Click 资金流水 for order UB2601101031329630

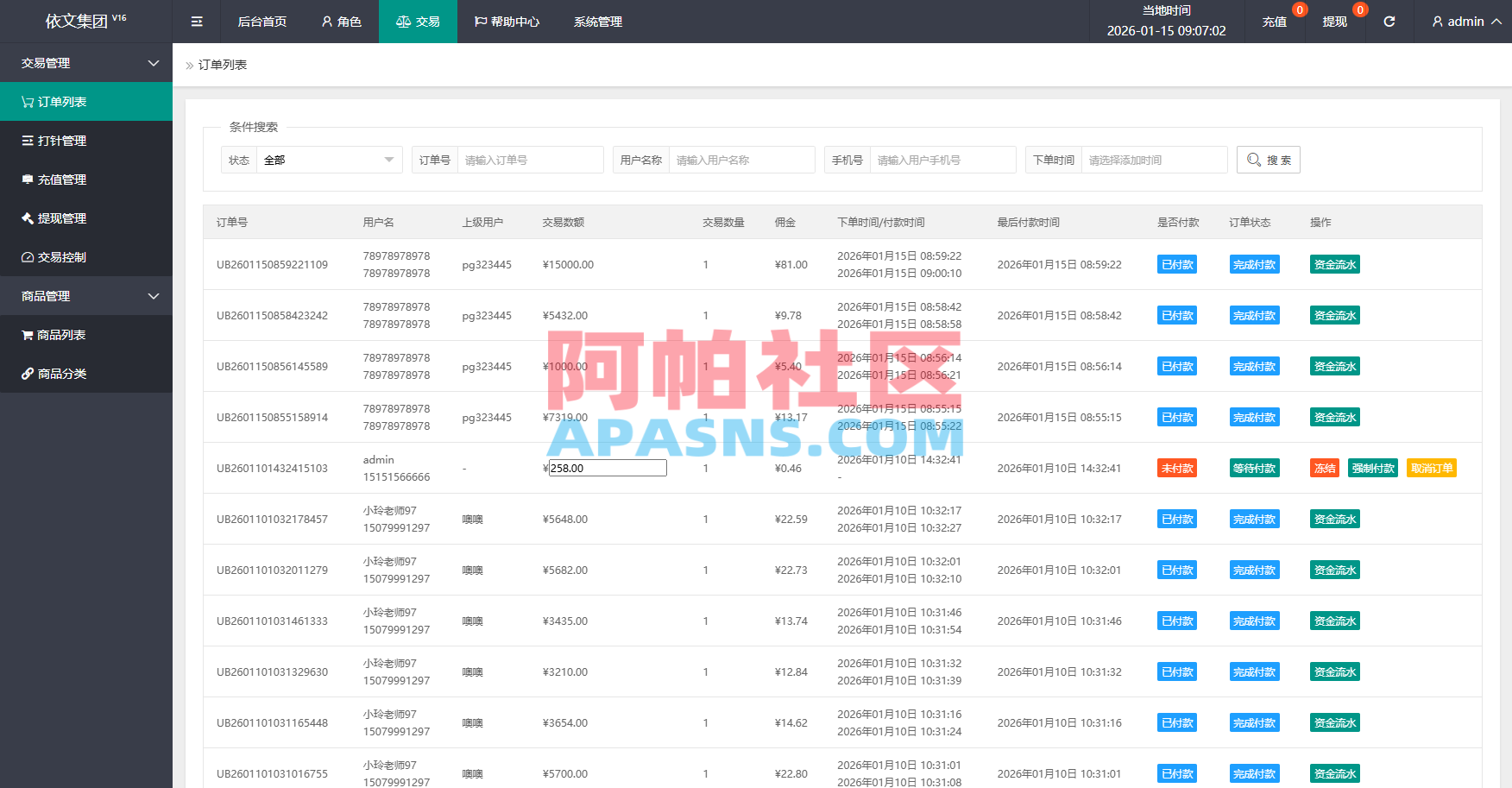[x=1335, y=671]
